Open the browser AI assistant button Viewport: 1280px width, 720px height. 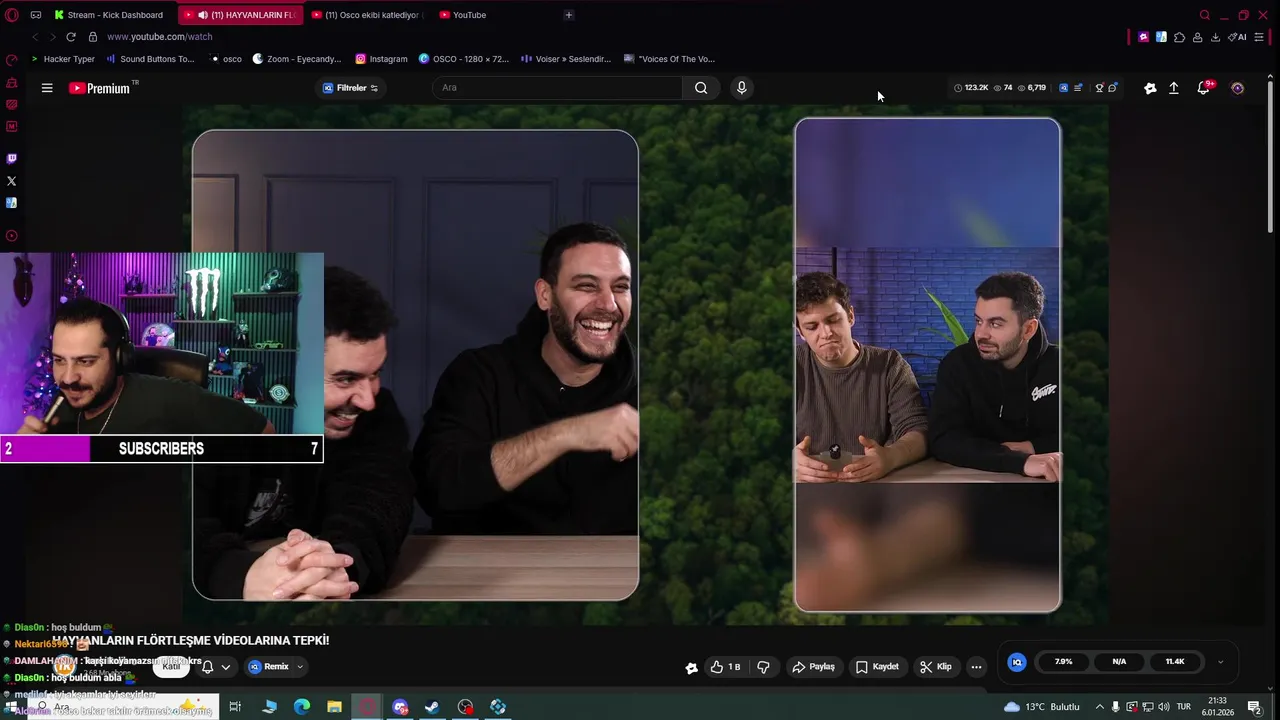click(1237, 37)
